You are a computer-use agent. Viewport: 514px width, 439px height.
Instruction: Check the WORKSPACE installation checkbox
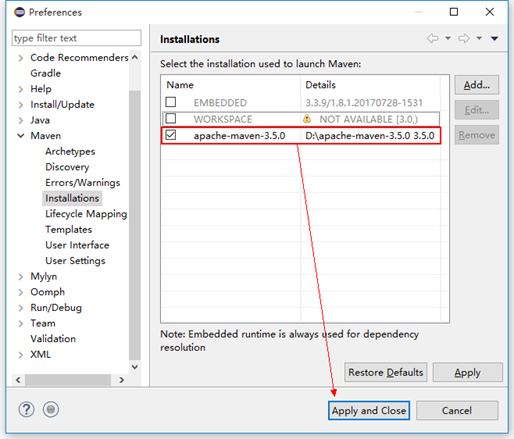tap(171, 118)
